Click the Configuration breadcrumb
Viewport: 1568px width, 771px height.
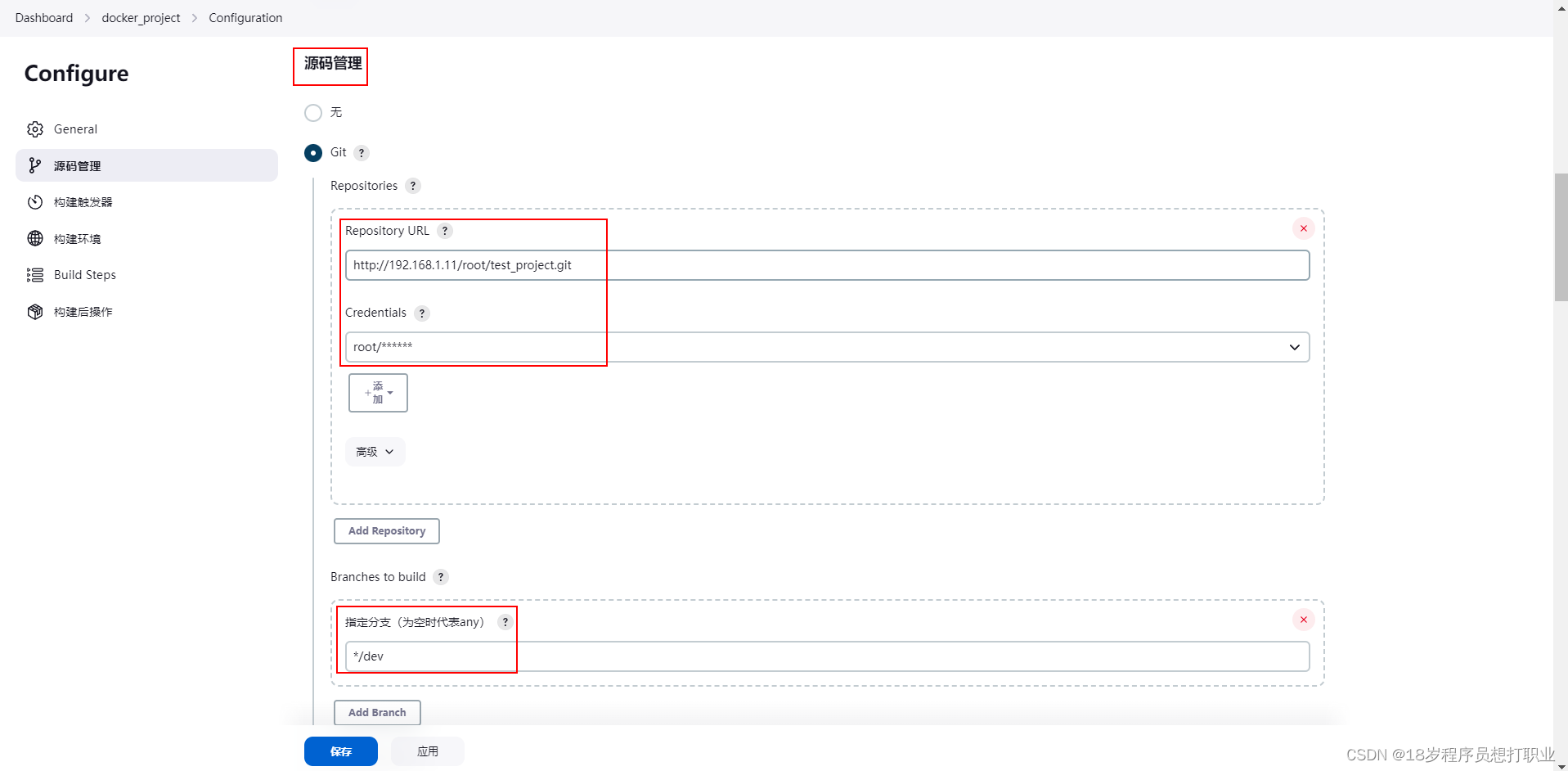(245, 18)
